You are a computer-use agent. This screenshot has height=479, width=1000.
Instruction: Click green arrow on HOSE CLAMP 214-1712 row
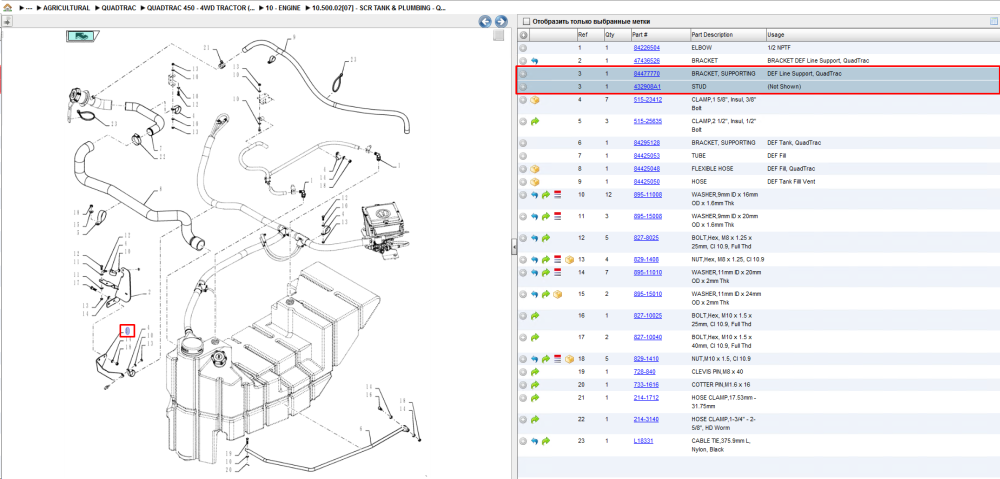(x=534, y=397)
